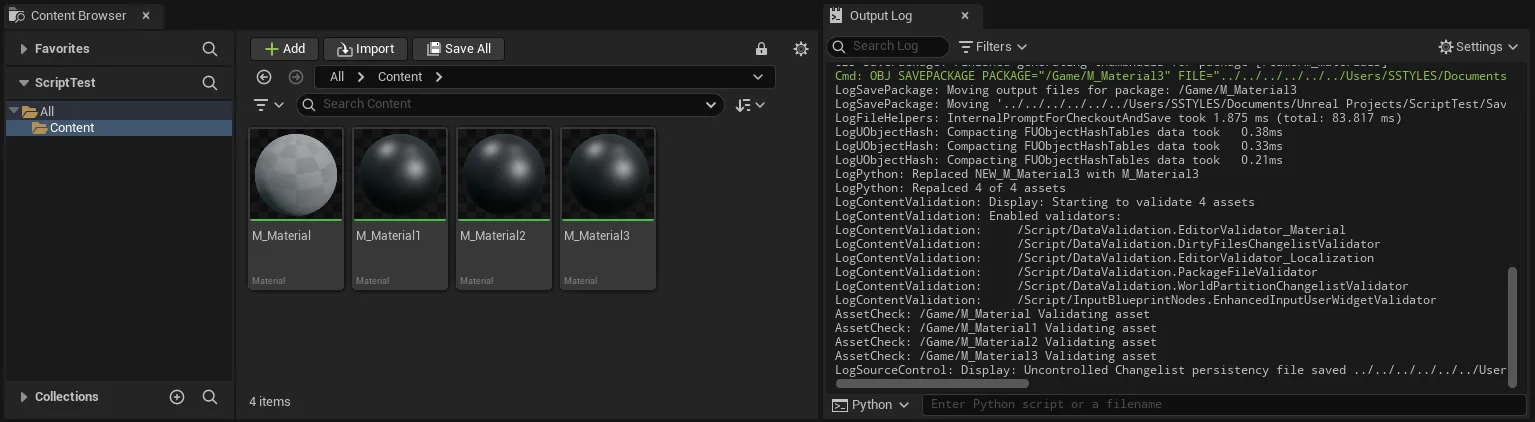Expand the arrow after Content breadcrumb
Image resolution: width=1535 pixels, height=422 pixels.
439,77
